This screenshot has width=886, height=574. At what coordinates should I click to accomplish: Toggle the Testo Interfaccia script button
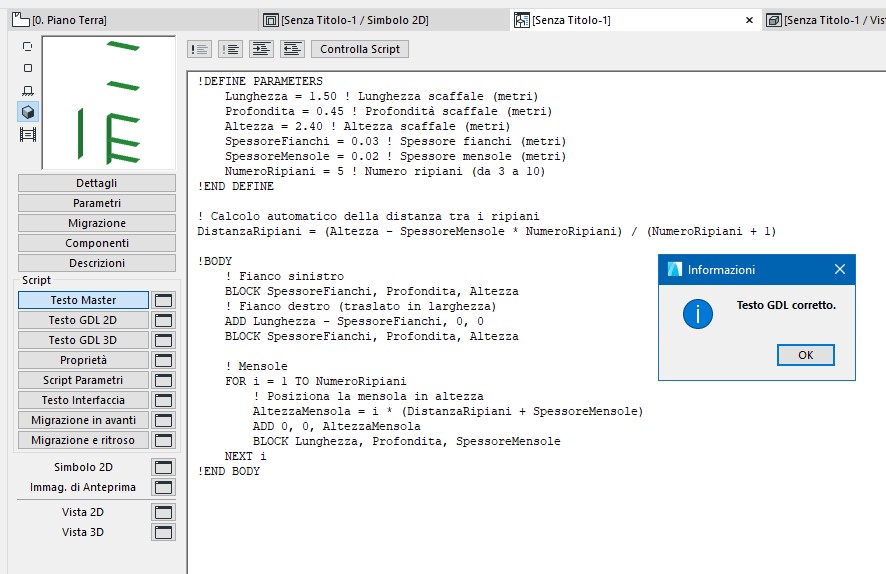coord(83,400)
